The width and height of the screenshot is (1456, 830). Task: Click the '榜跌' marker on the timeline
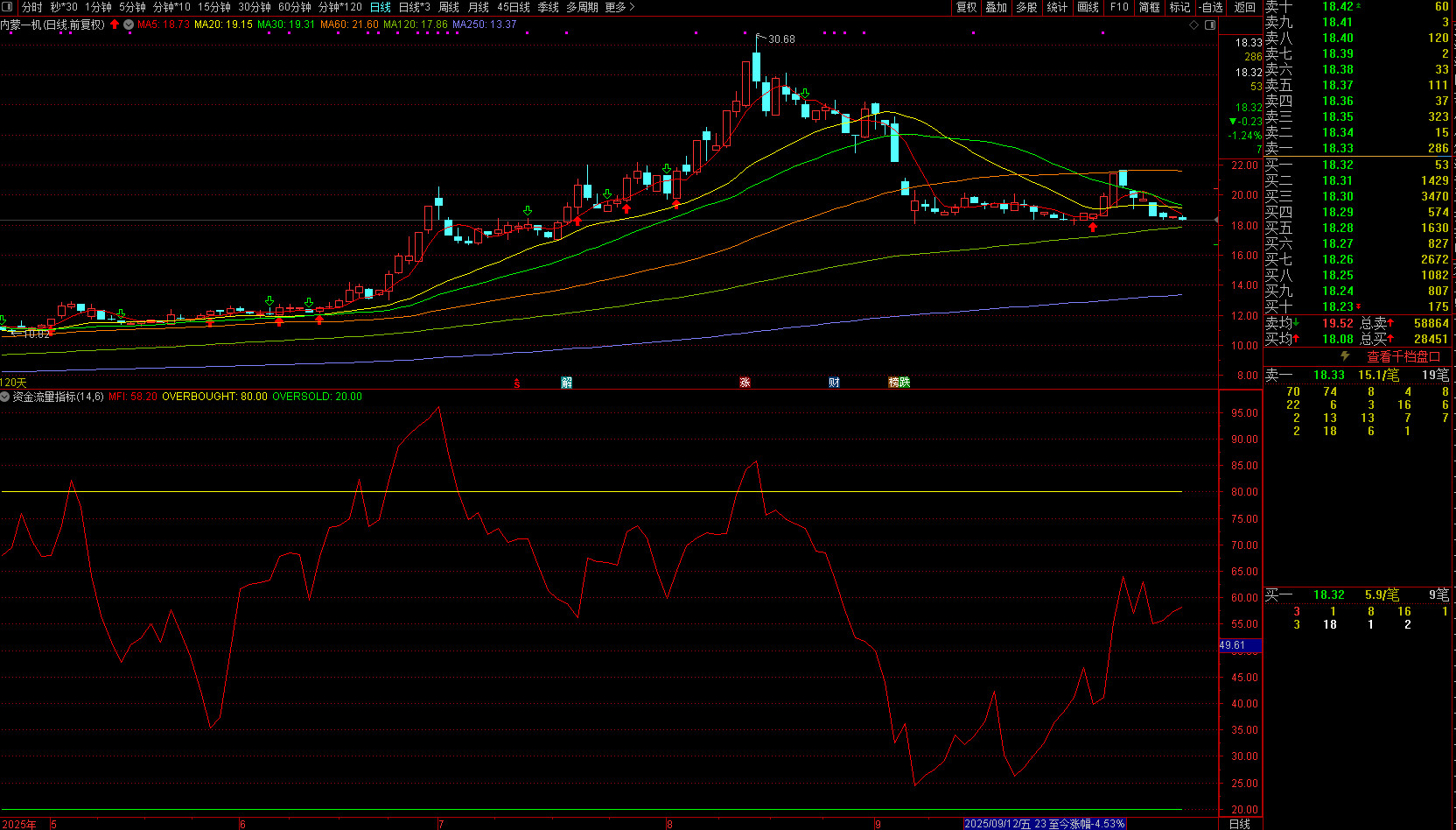coord(899,383)
